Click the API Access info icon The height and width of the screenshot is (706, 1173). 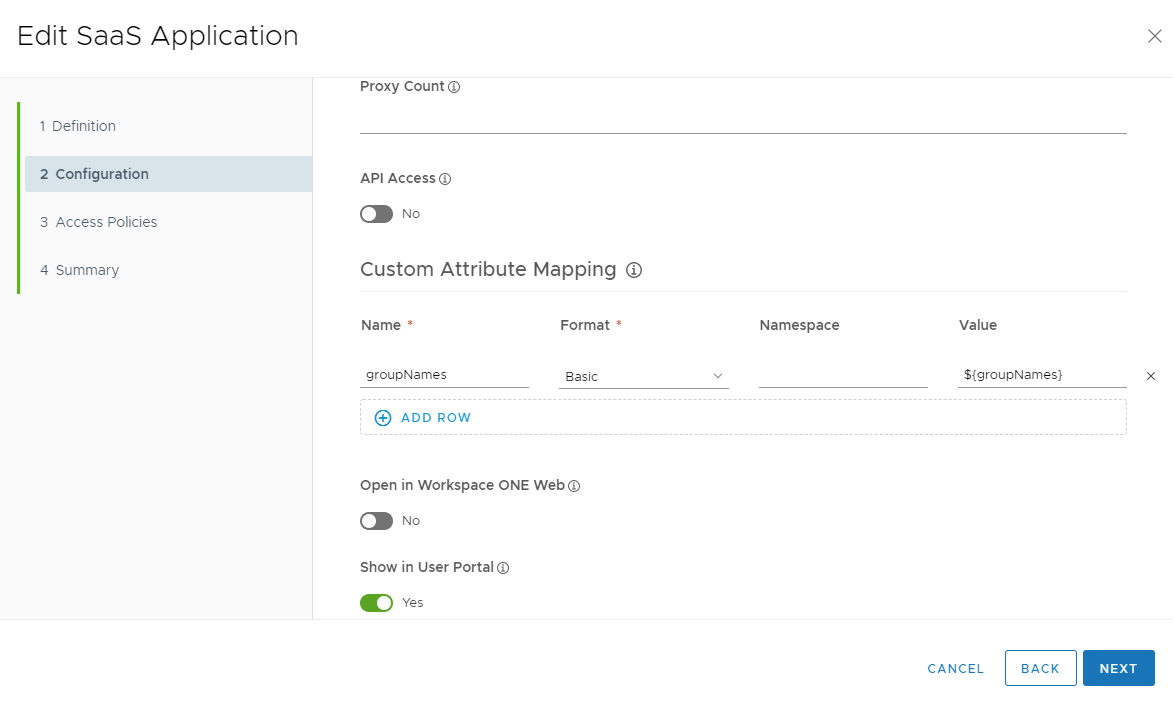tap(445, 179)
